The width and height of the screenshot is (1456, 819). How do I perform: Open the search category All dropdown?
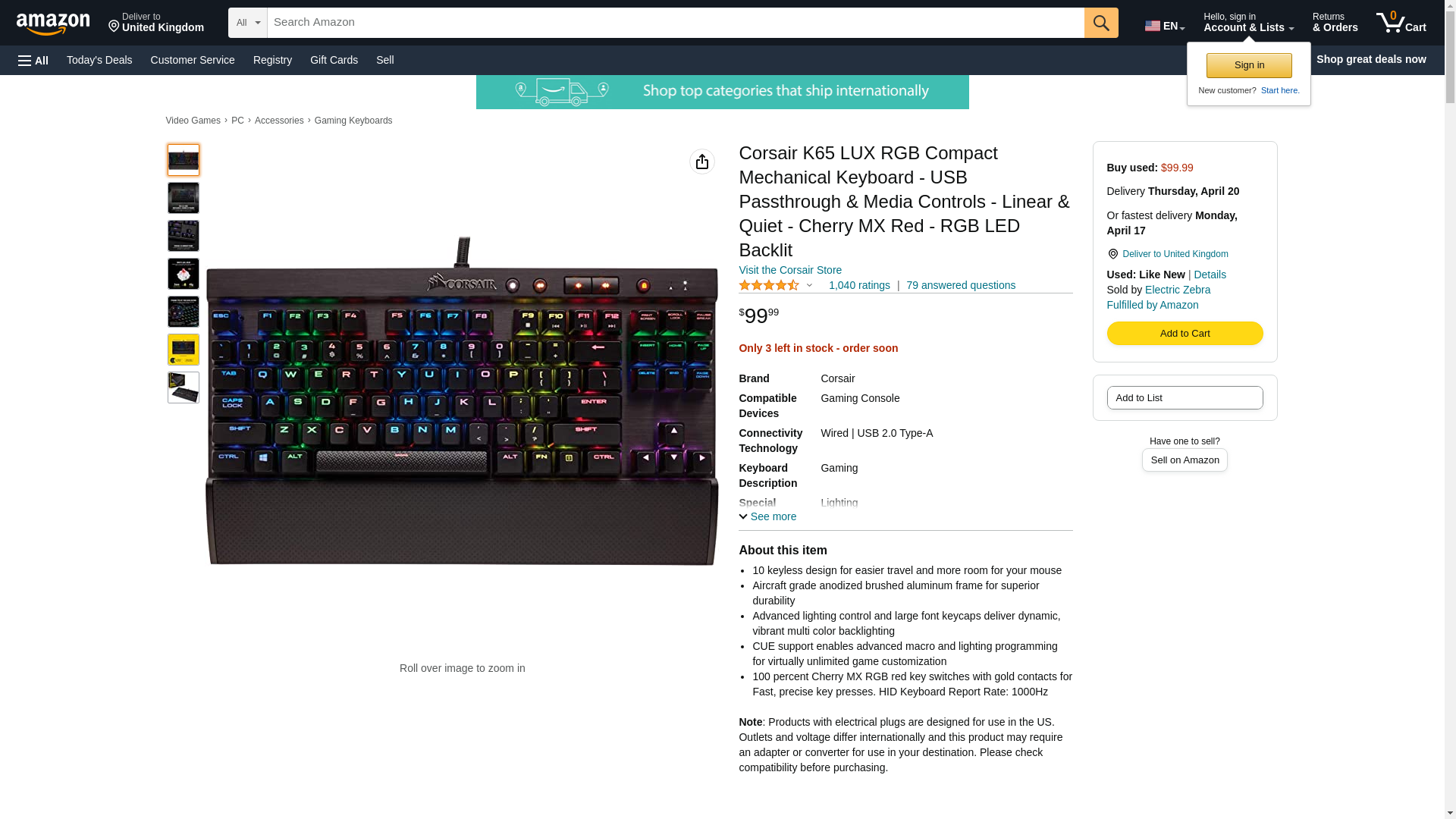[x=248, y=23]
